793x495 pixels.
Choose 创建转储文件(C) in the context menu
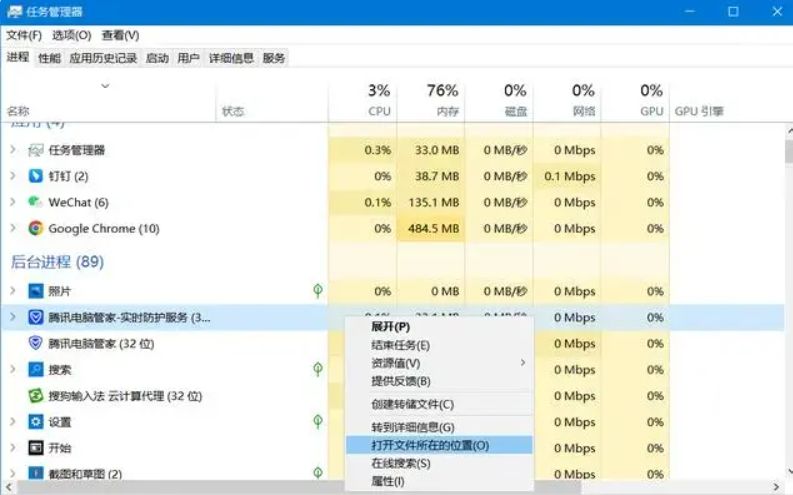click(x=439, y=404)
